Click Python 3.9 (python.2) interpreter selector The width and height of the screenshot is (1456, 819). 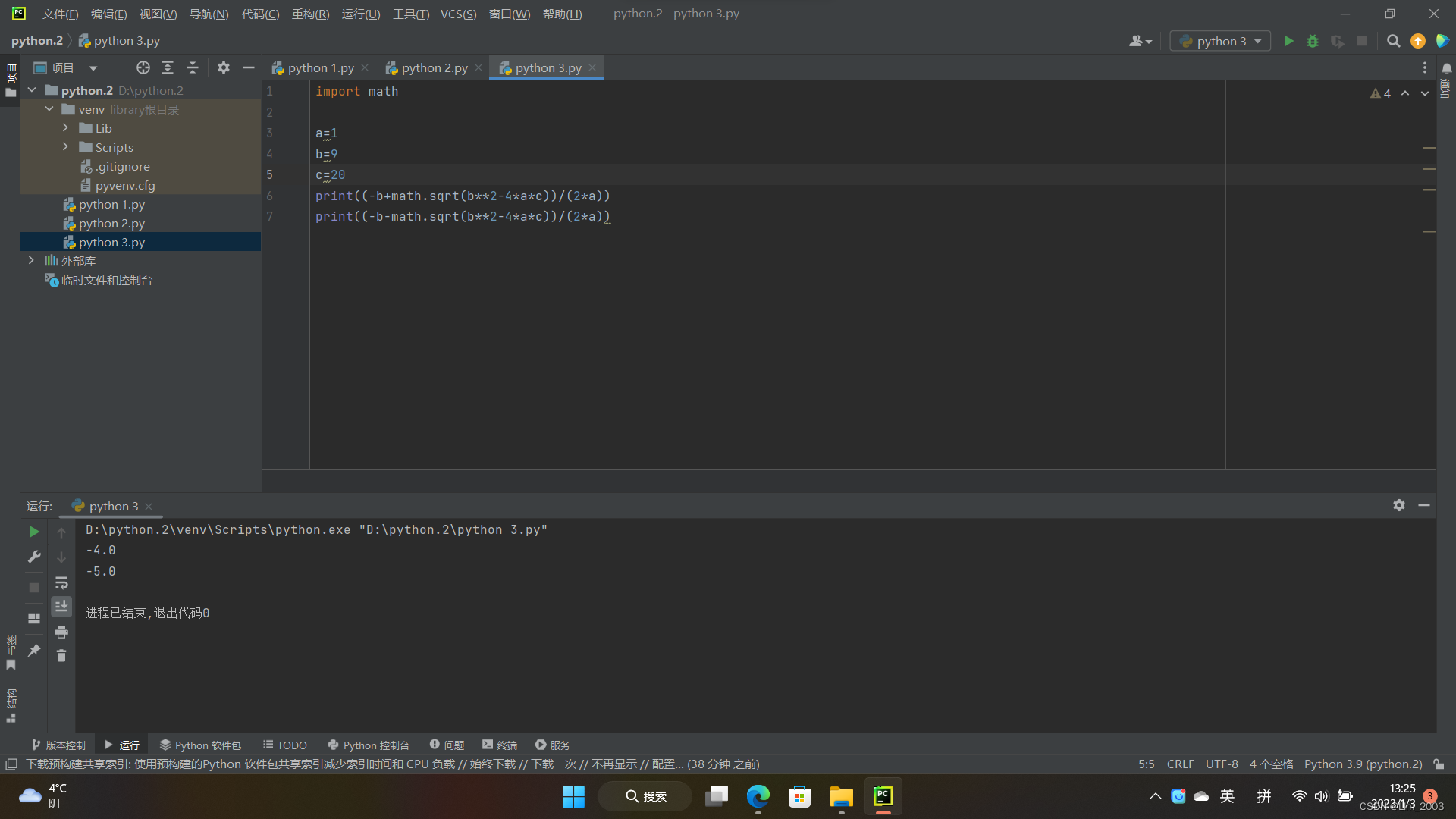coord(1363,764)
